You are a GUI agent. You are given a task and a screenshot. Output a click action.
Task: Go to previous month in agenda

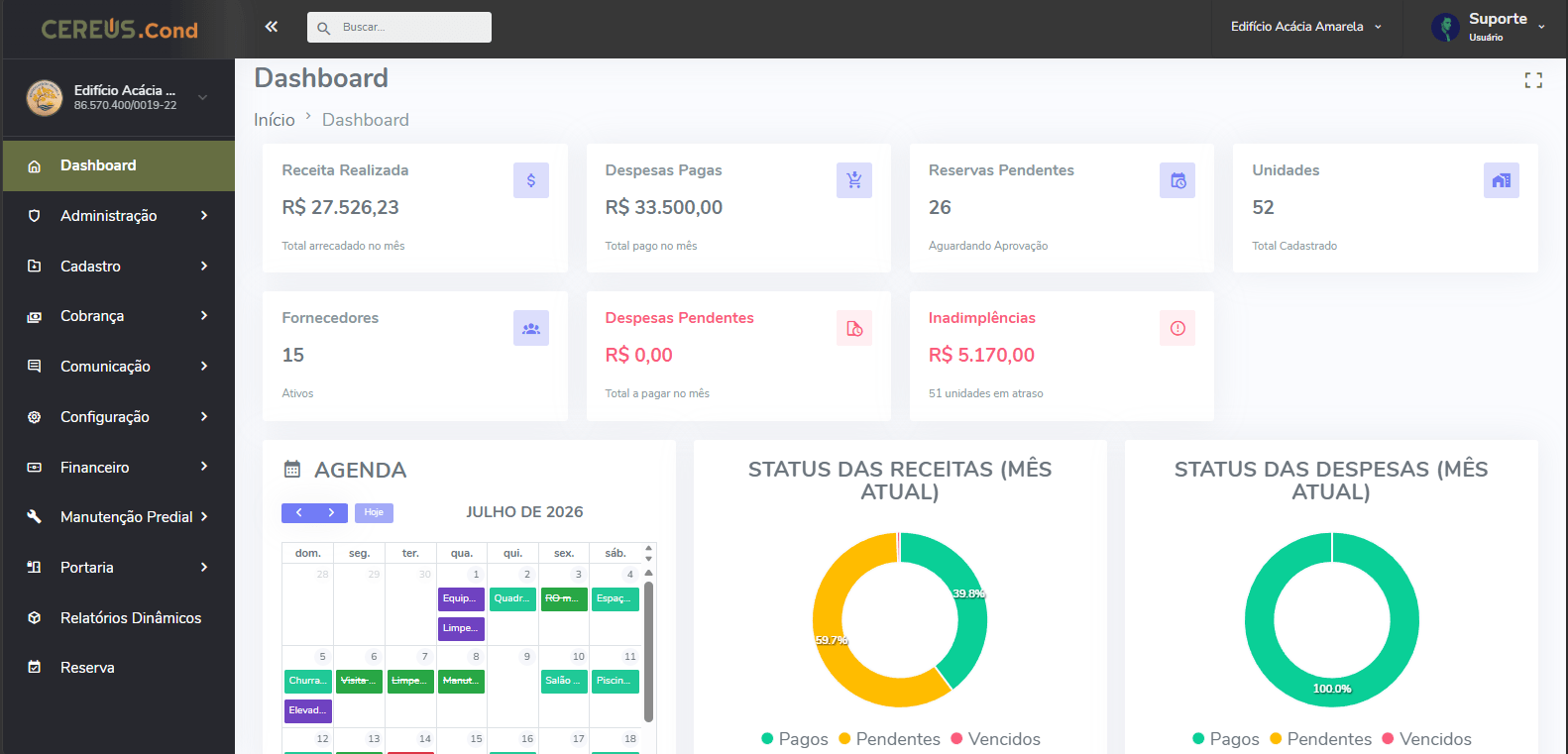(x=298, y=512)
